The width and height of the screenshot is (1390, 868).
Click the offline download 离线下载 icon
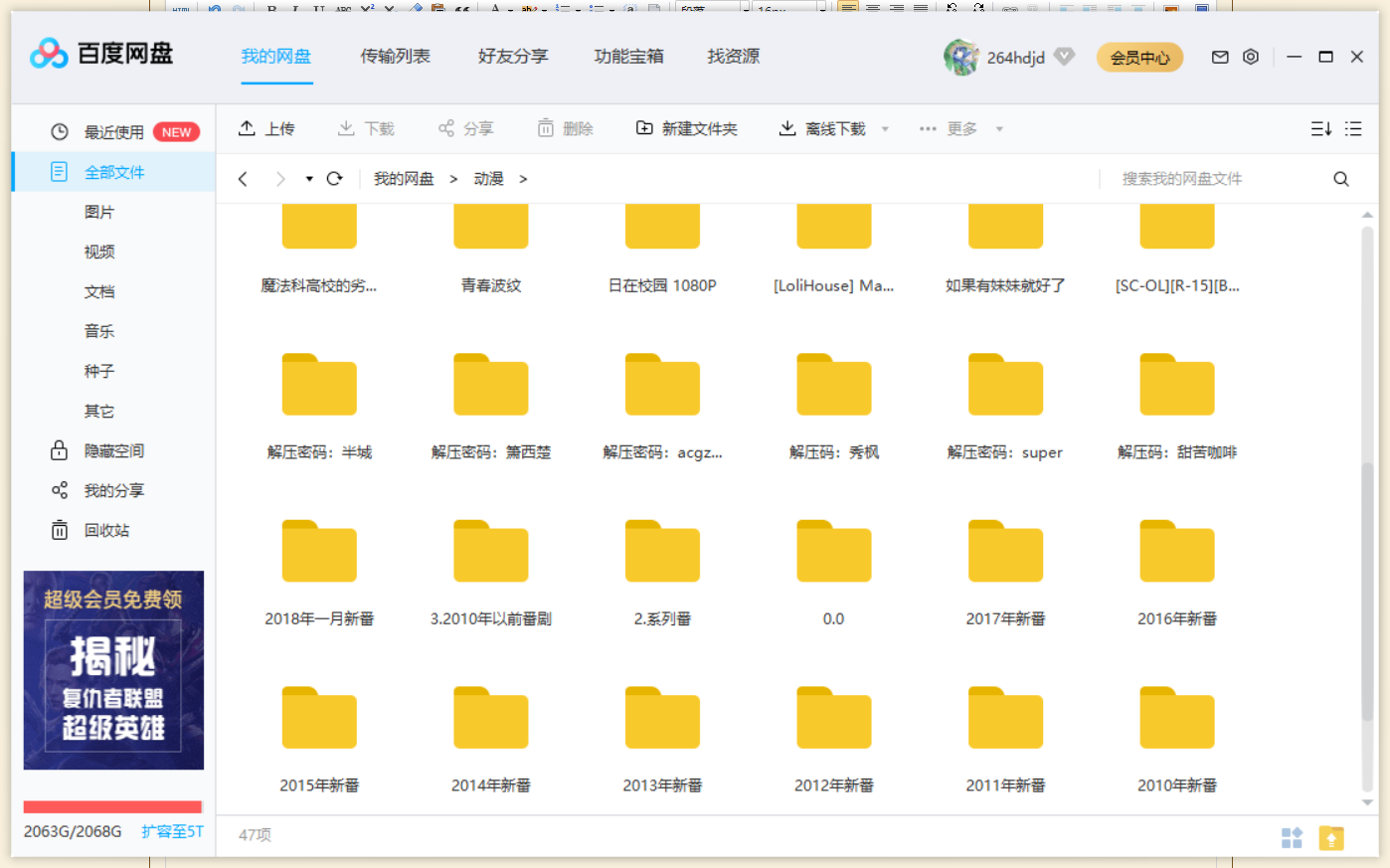(x=787, y=127)
